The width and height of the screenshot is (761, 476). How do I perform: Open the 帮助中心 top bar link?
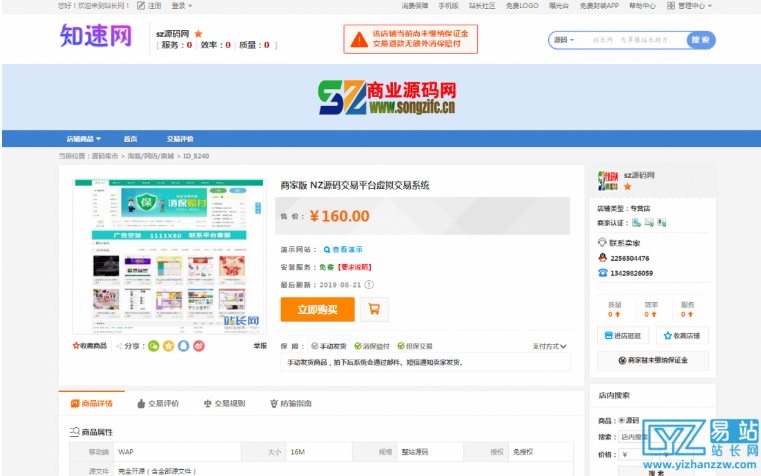click(642, 5)
